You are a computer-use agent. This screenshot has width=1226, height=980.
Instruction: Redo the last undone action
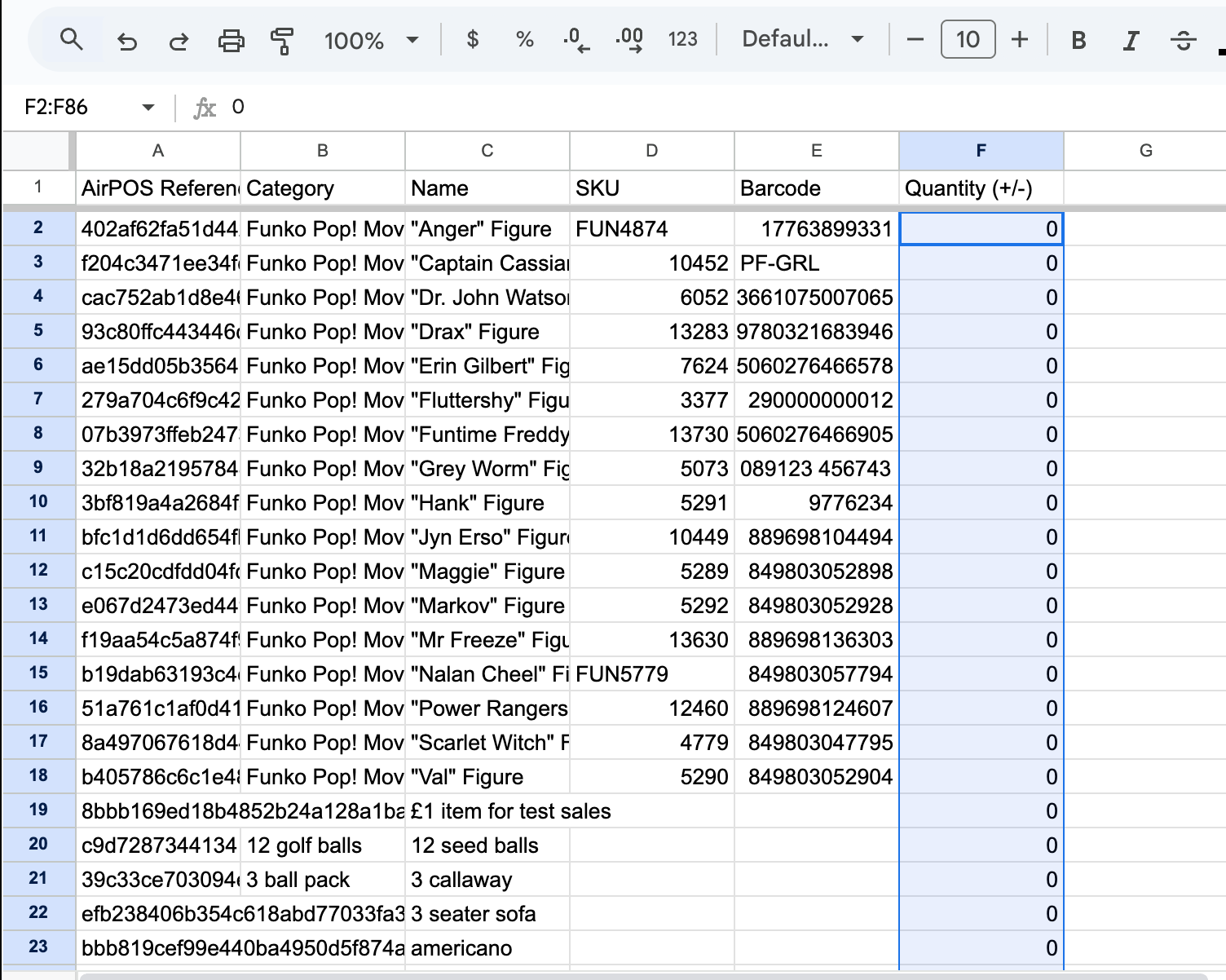pyautogui.click(x=179, y=39)
